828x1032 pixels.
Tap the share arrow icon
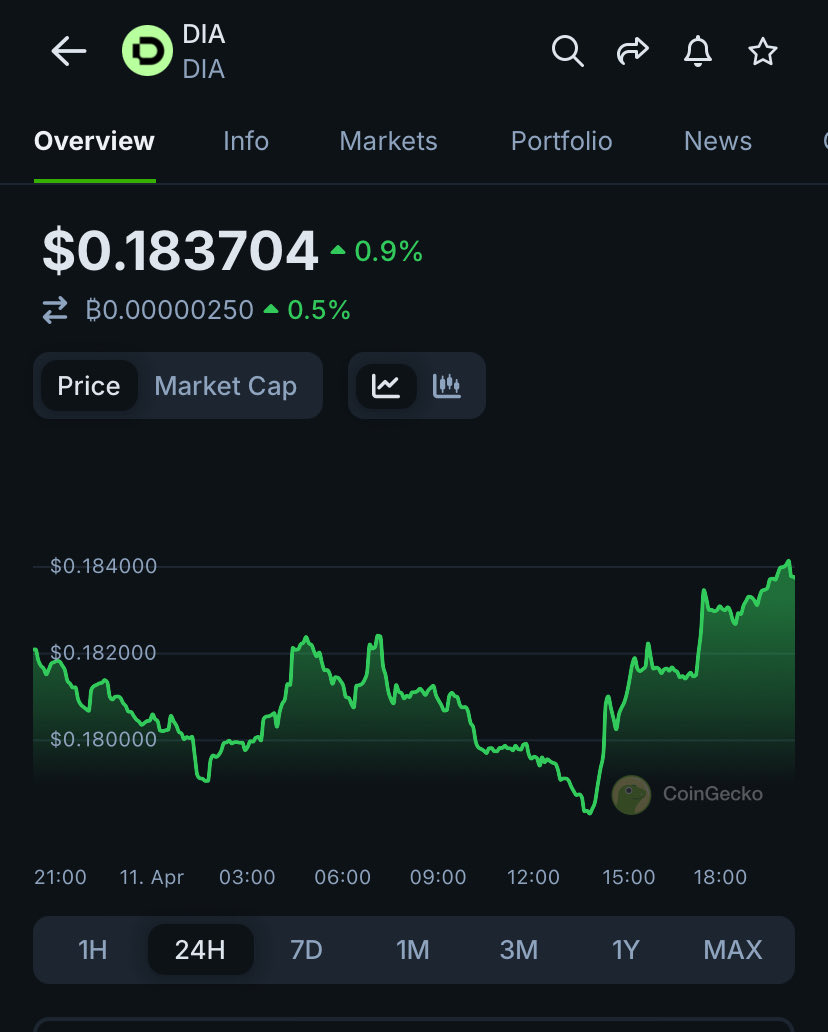[x=632, y=51]
